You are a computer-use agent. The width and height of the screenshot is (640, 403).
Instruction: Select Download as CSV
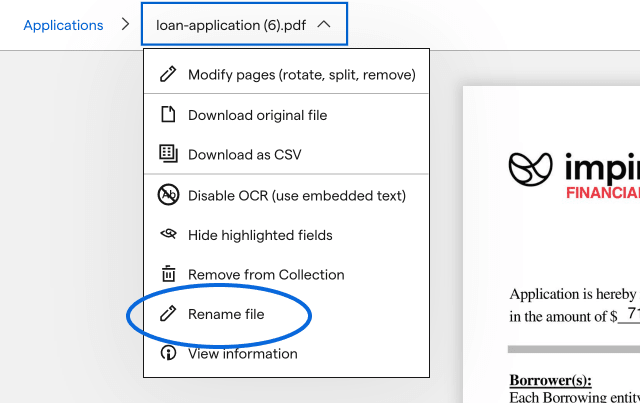coord(286,154)
